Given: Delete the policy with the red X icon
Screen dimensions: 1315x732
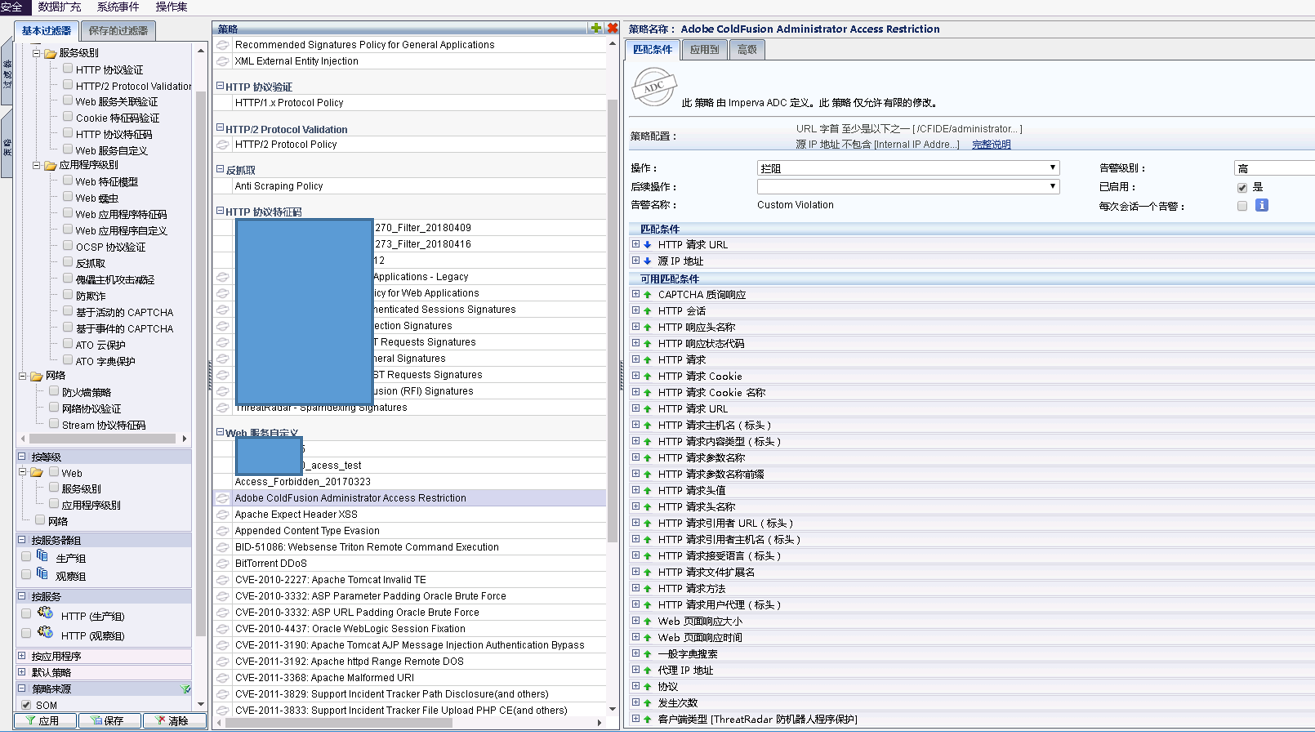Looking at the screenshot, I should coord(612,28).
